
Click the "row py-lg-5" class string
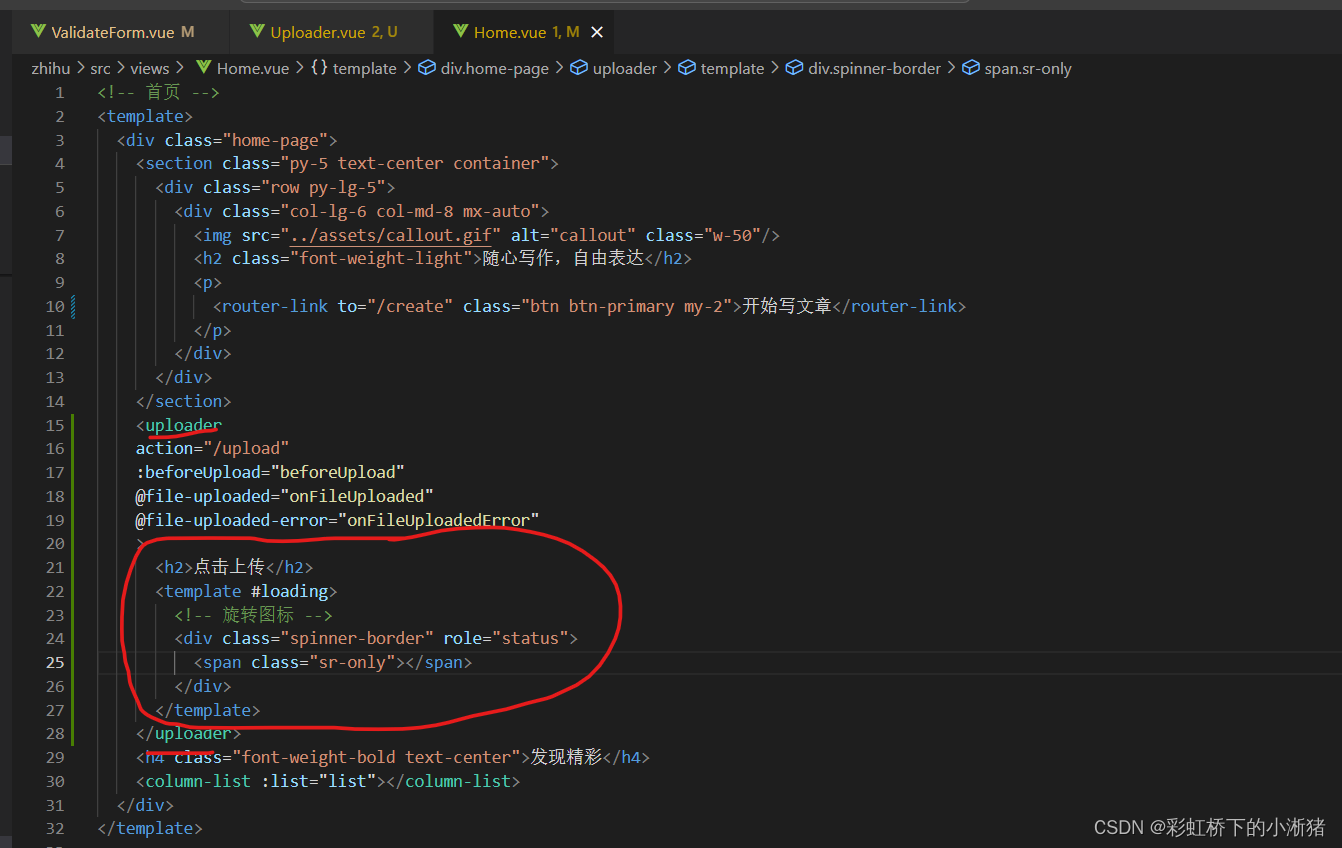coord(323,188)
